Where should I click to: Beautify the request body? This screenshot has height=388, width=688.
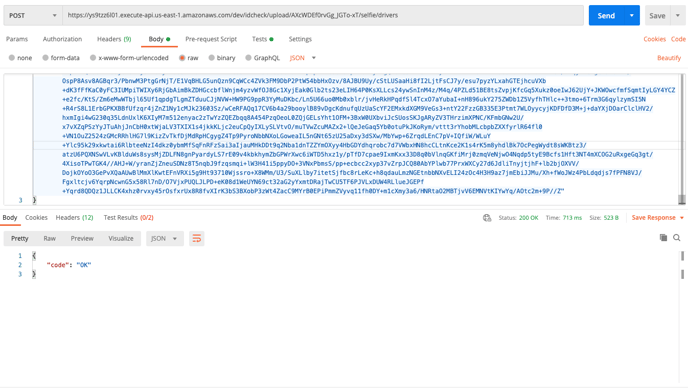tap(669, 57)
